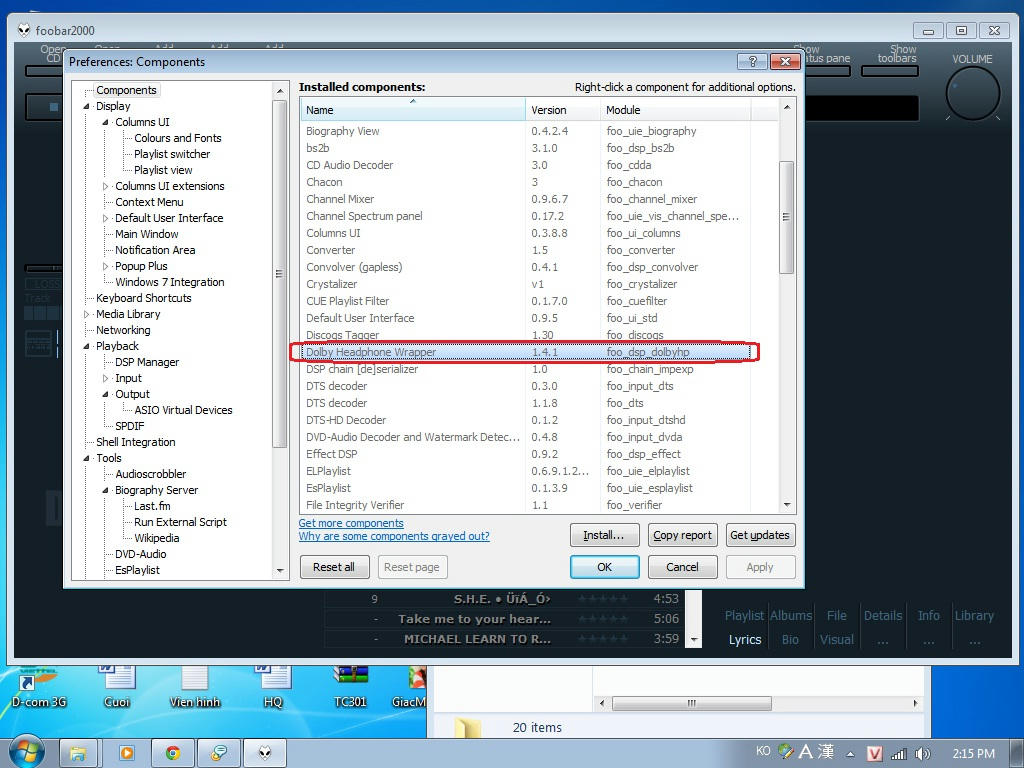Click Get updates button
Image resolution: width=1024 pixels, height=768 pixels.
pyautogui.click(x=760, y=535)
